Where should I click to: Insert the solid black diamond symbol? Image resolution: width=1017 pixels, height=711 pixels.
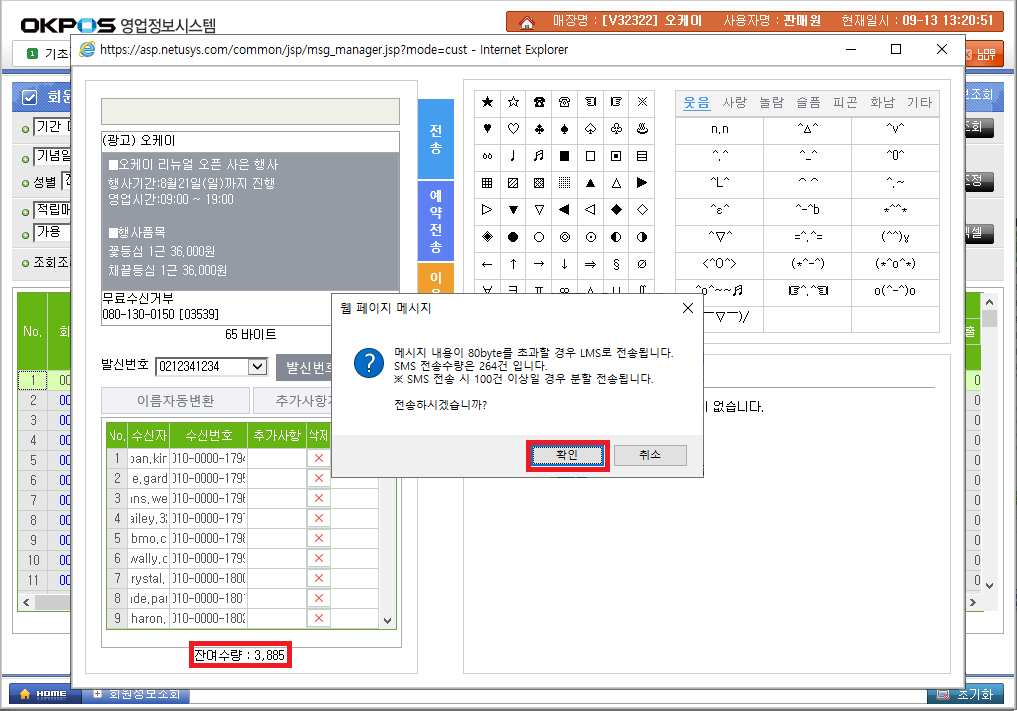(616, 210)
